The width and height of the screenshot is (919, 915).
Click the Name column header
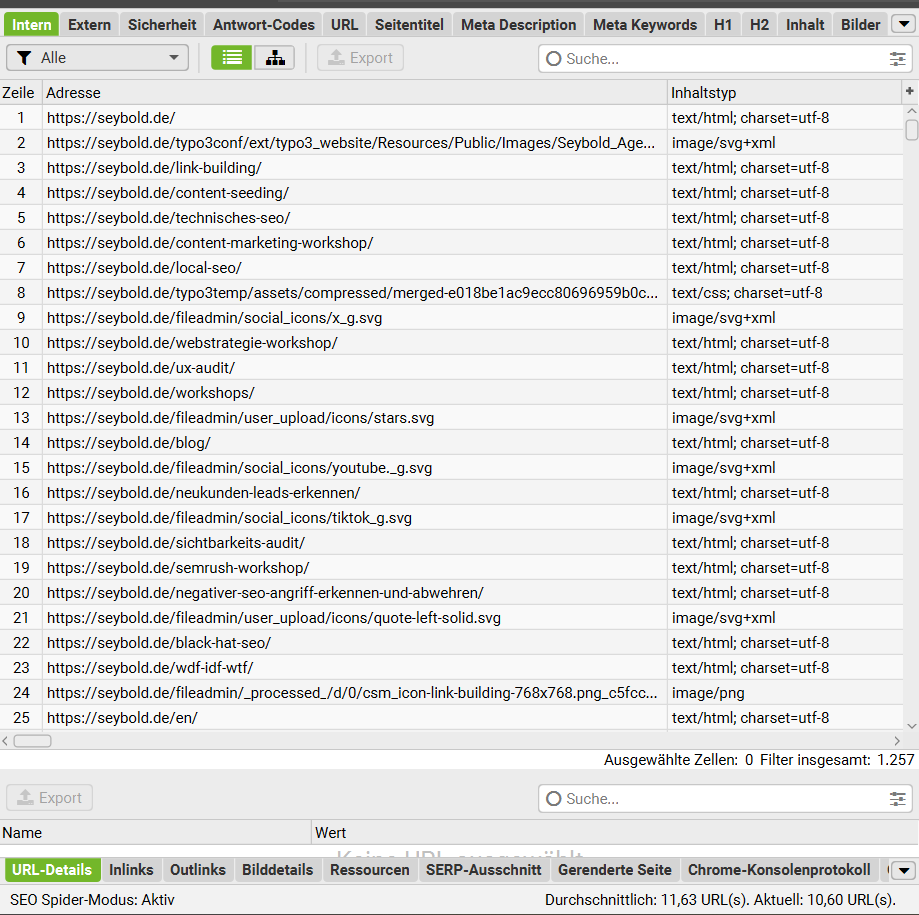tap(155, 832)
